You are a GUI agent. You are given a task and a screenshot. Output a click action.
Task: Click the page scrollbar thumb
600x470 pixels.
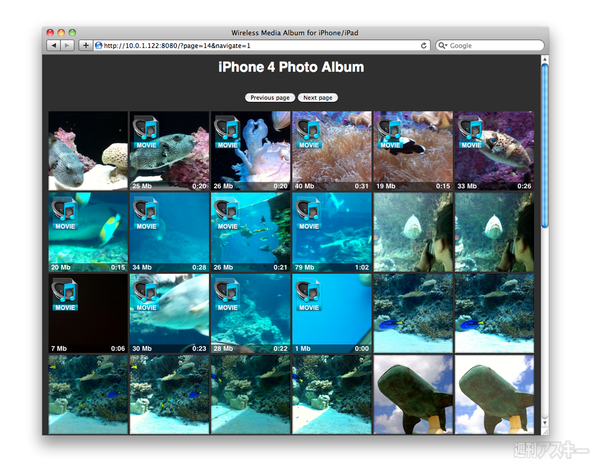[545, 145]
